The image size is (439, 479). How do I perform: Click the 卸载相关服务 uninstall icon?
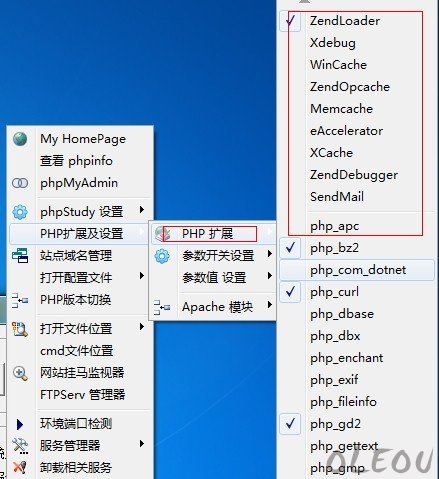(x=20, y=467)
